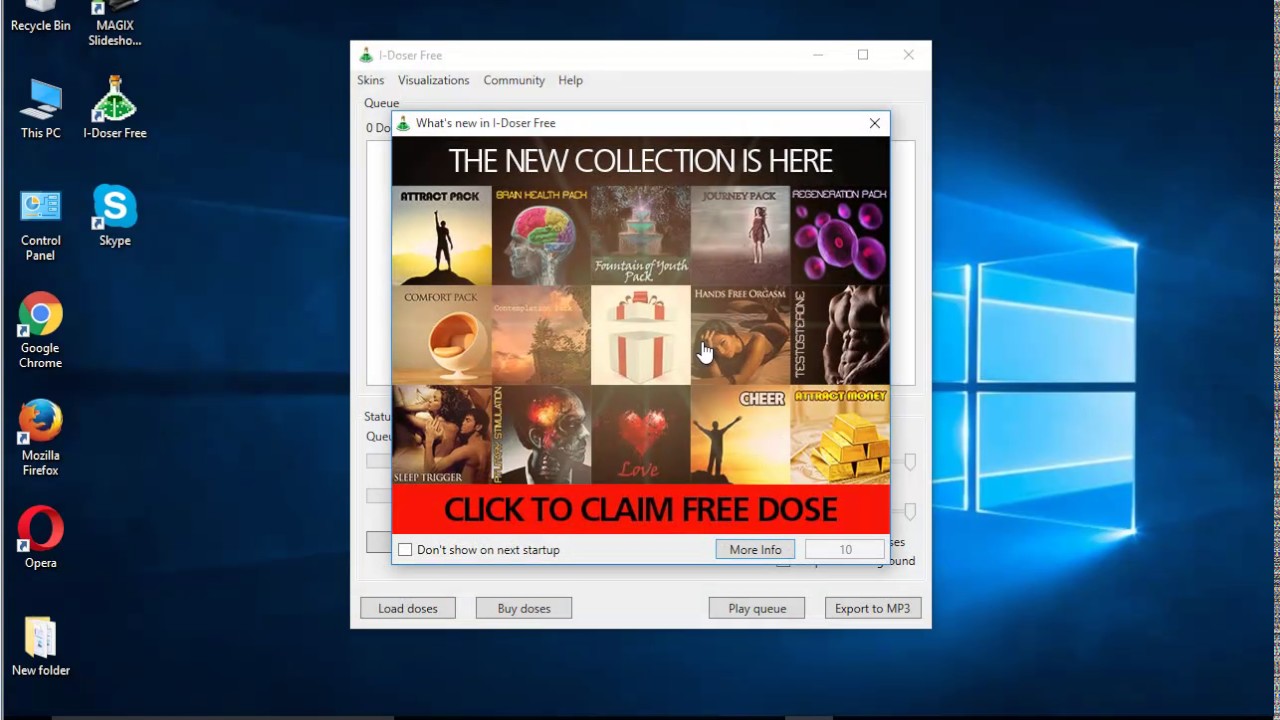Open the Recycle Bin desktop icon
1280x720 pixels.
tap(40, 16)
